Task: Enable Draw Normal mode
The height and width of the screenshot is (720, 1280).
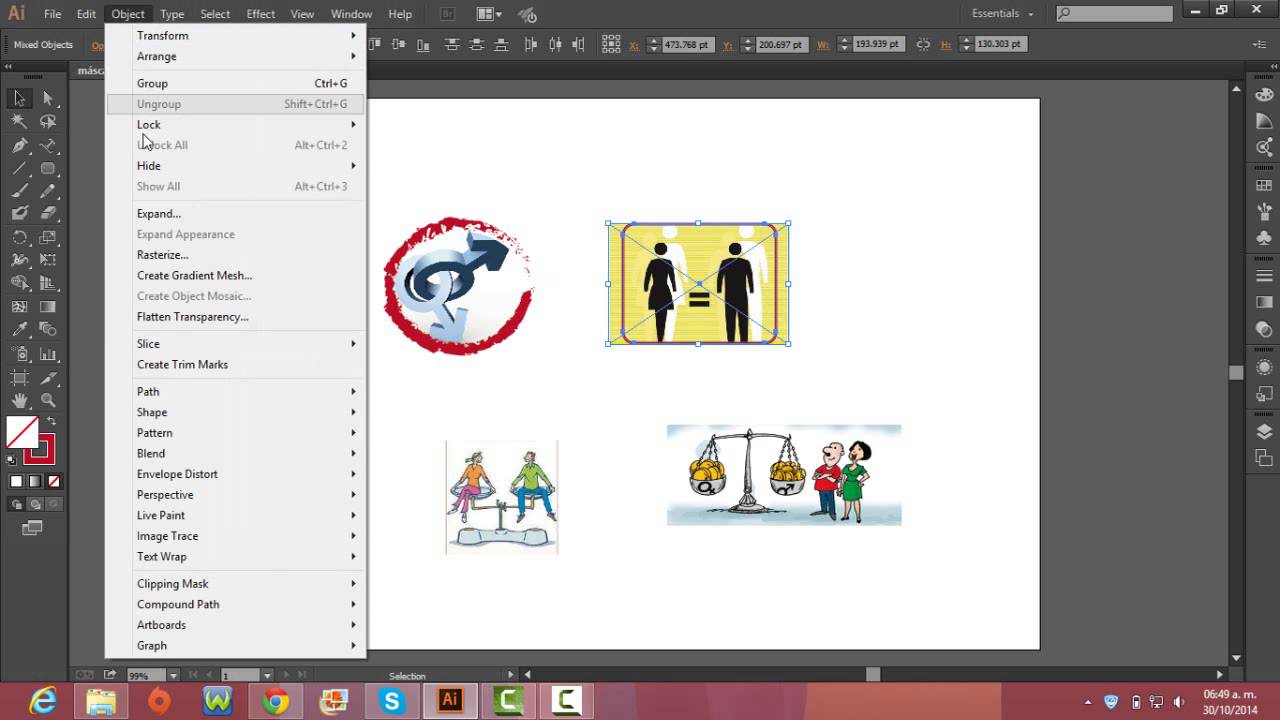Action: [x=16, y=504]
